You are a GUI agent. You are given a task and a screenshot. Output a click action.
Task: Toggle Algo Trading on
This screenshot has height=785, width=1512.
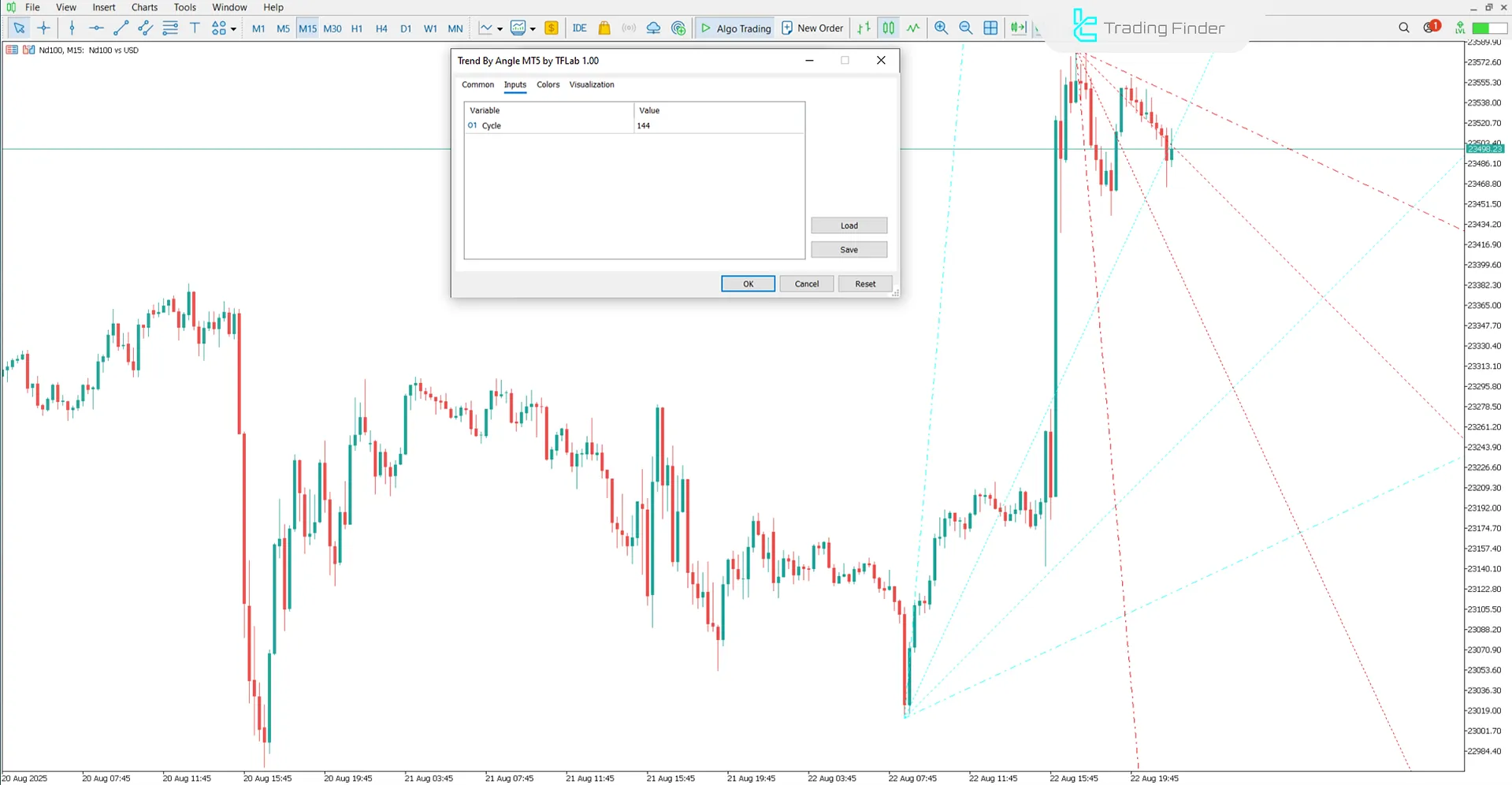click(x=734, y=28)
